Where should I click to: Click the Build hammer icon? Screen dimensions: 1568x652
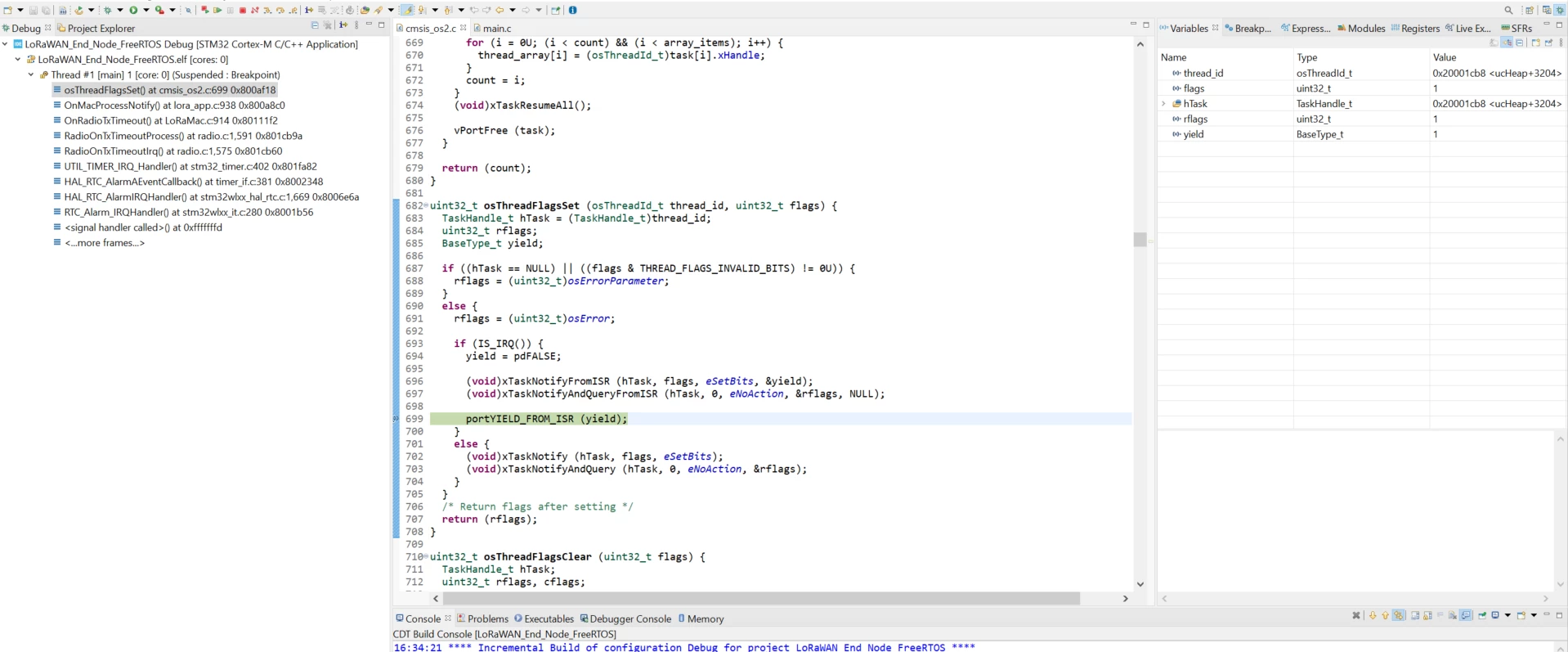(x=78, y=10)
